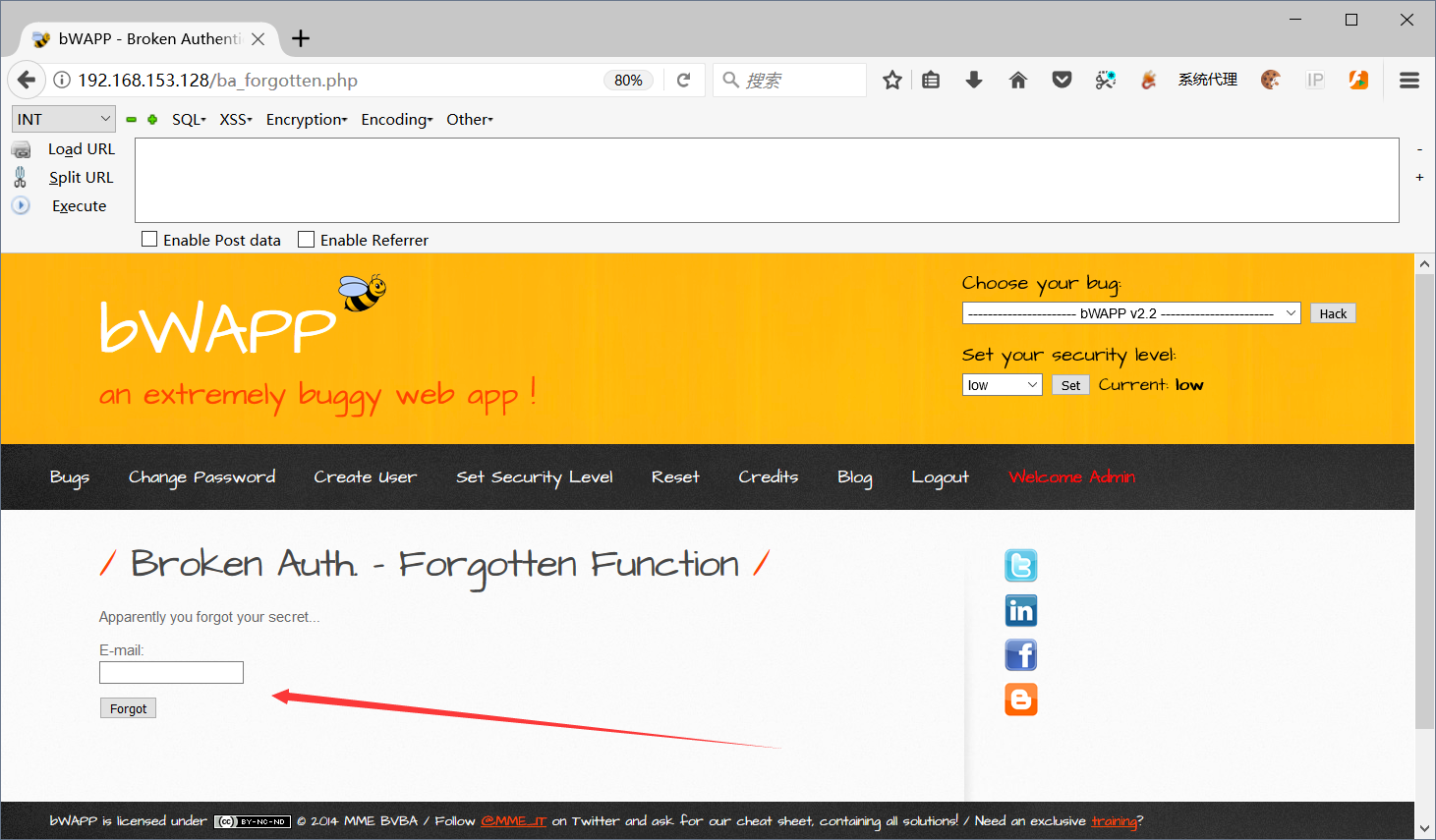The image size is (1436, 840).
Task: Open the downloads arrow icon
Action: pos(974,81)
